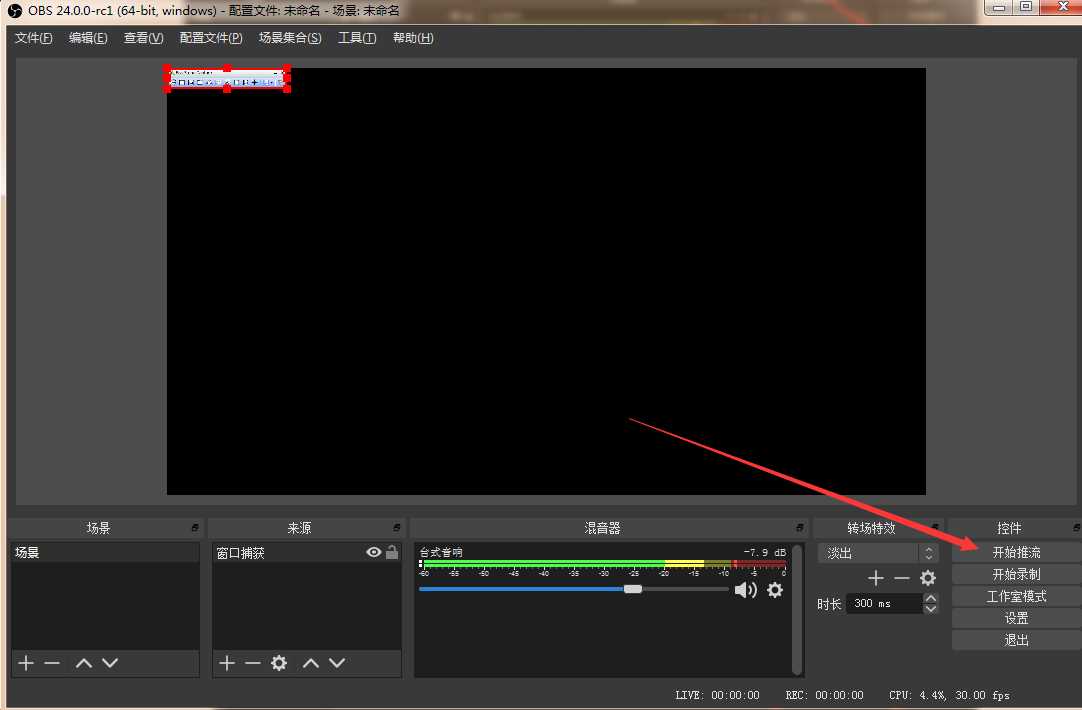Open the 工具(T) menu
The image size is (1082, 710).
coord(357,38)
